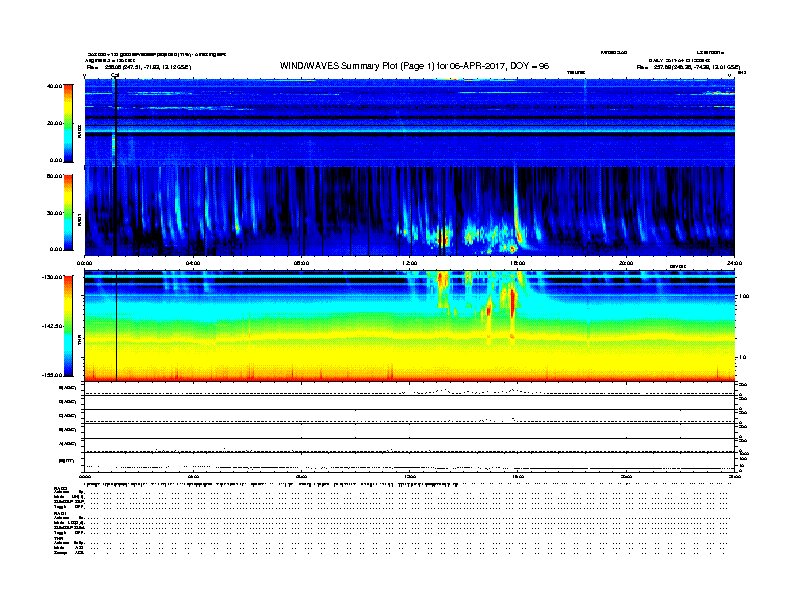Click the RAD2 vertical axis label
The width and height of the screenshot is (792, 612).
(x=79, y=131)
